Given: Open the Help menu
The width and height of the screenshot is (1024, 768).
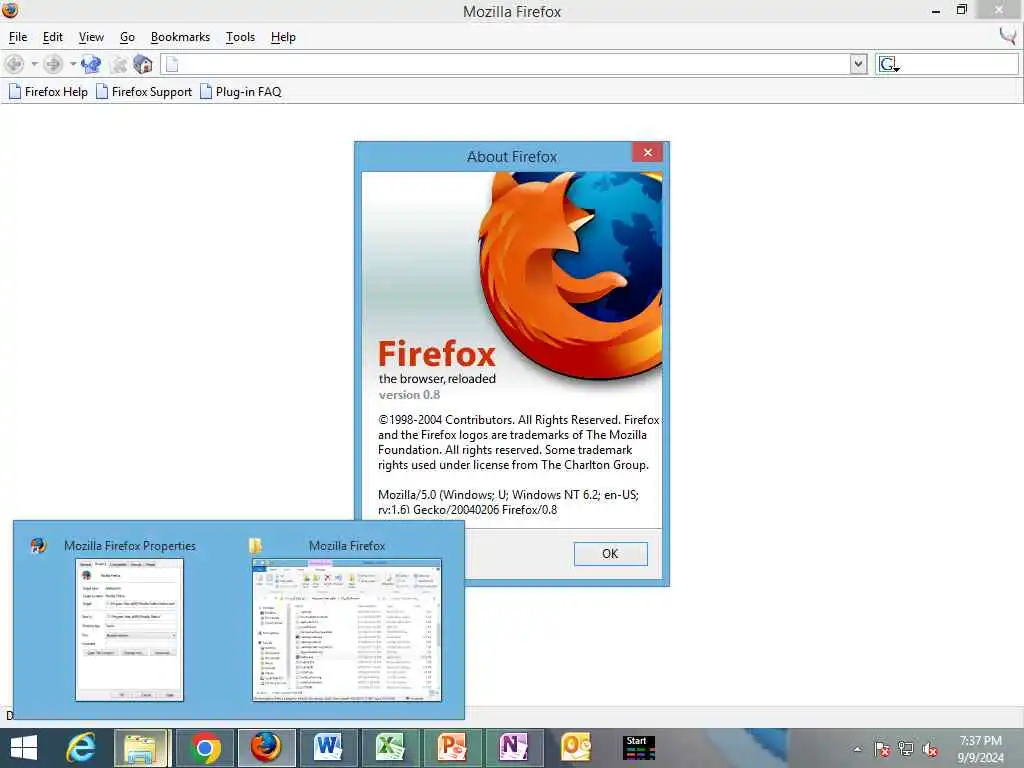Looking at the screenshot, I should pyautogui.click(x=283, y=37).
